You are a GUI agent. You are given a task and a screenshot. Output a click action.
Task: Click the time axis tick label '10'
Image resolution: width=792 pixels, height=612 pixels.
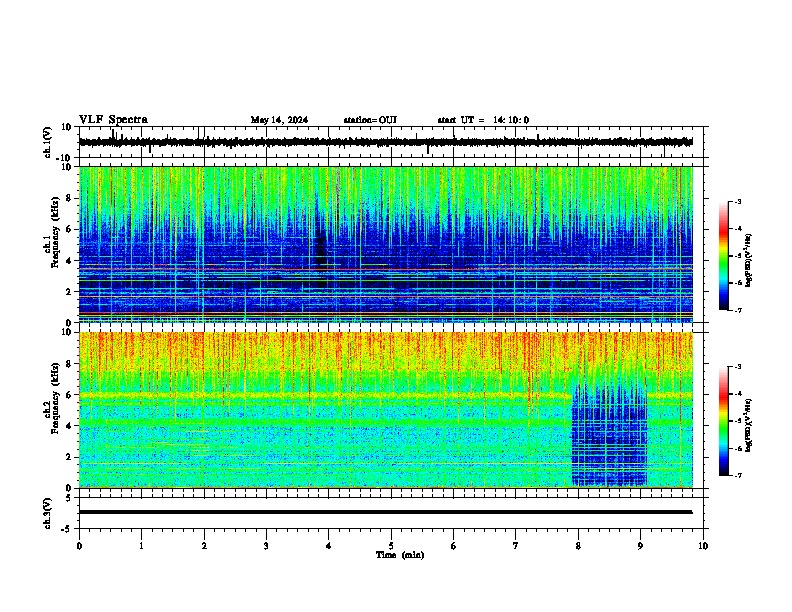tap(703, 546)
